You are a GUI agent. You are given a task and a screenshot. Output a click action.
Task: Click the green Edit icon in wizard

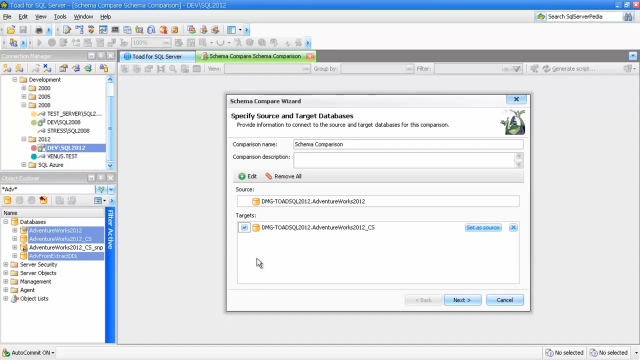coord(242,176)
